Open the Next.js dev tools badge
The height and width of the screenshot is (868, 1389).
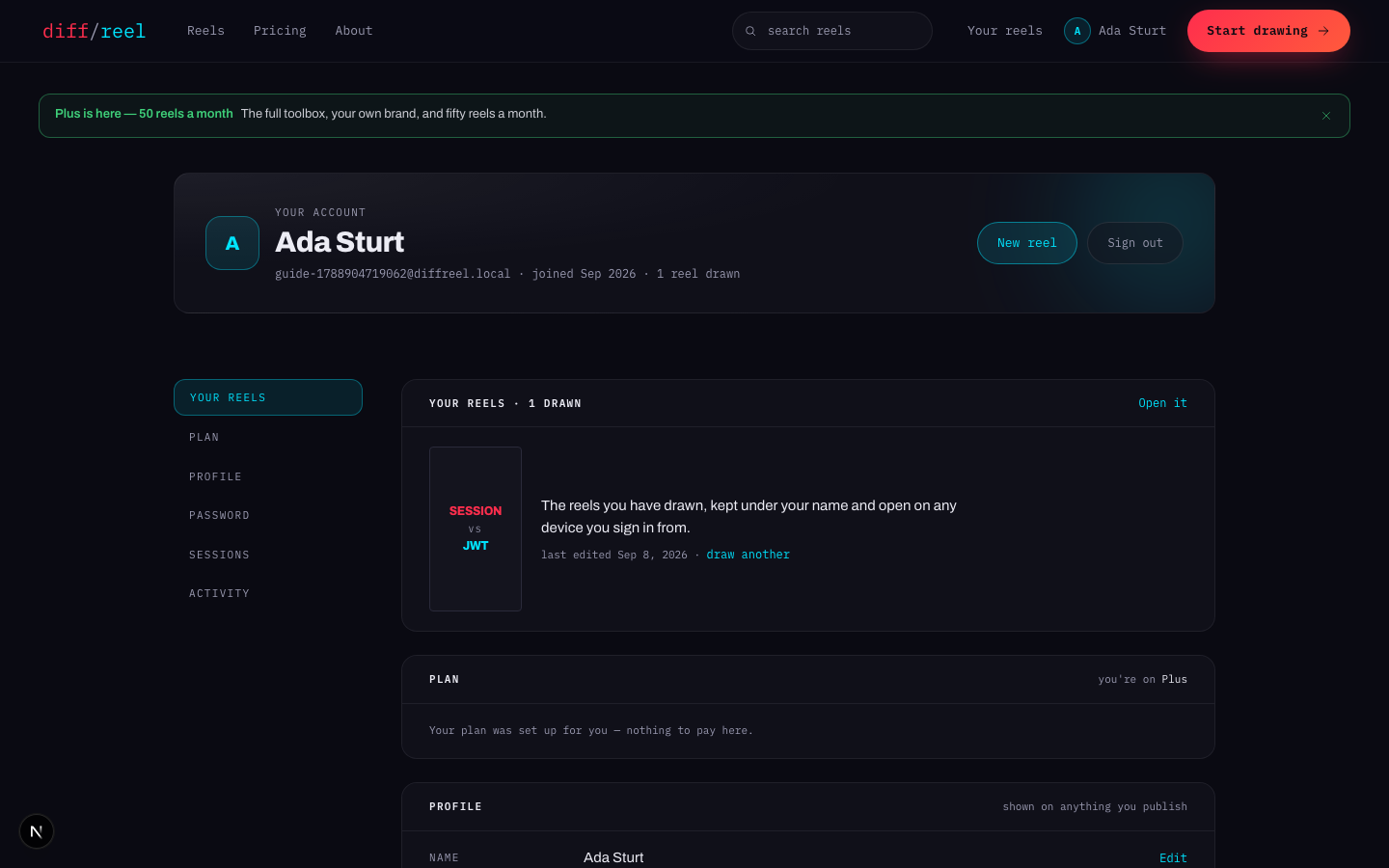click(37, 831)
